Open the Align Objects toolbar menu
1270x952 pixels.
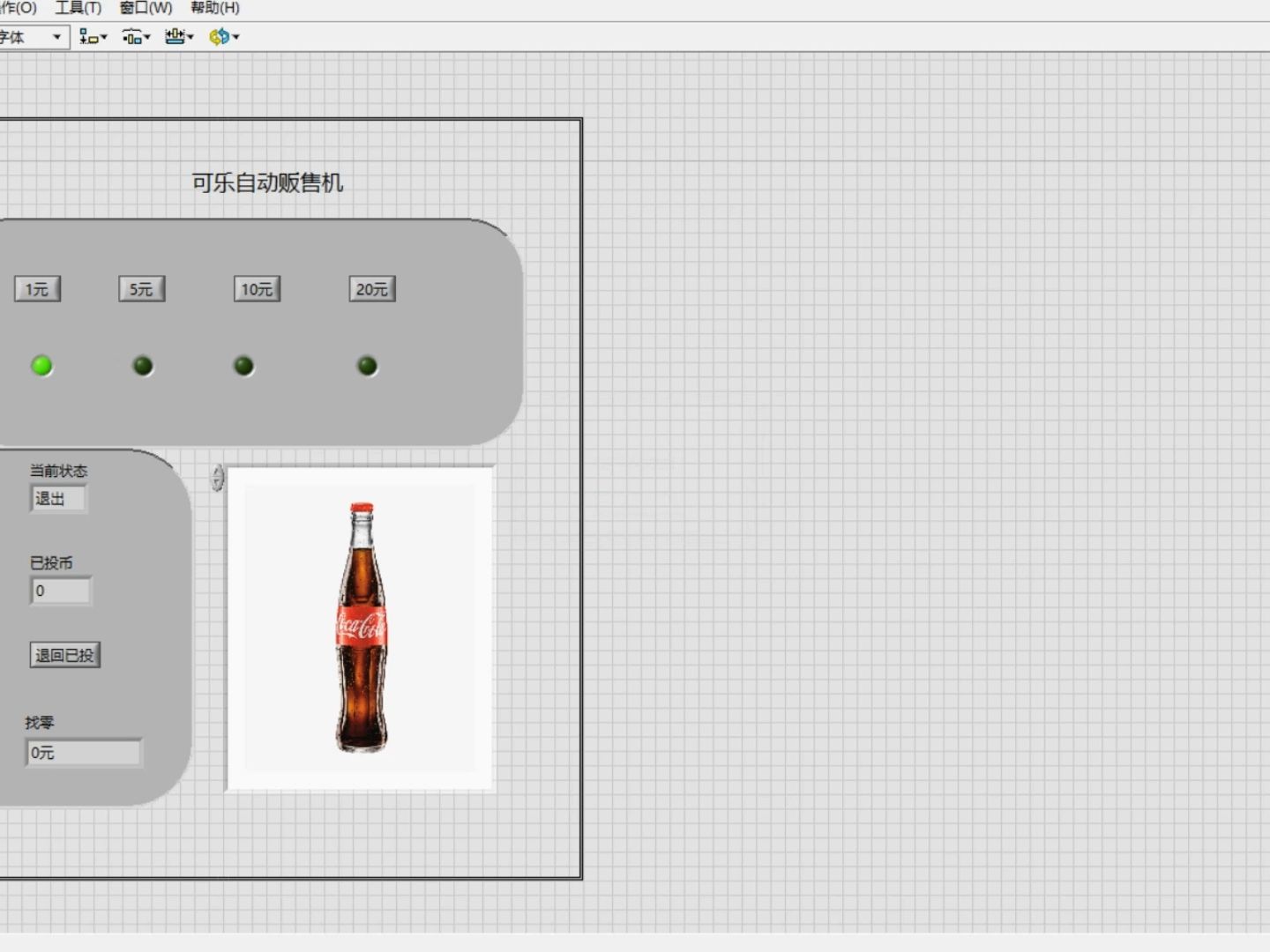click(x=93, y=37)
